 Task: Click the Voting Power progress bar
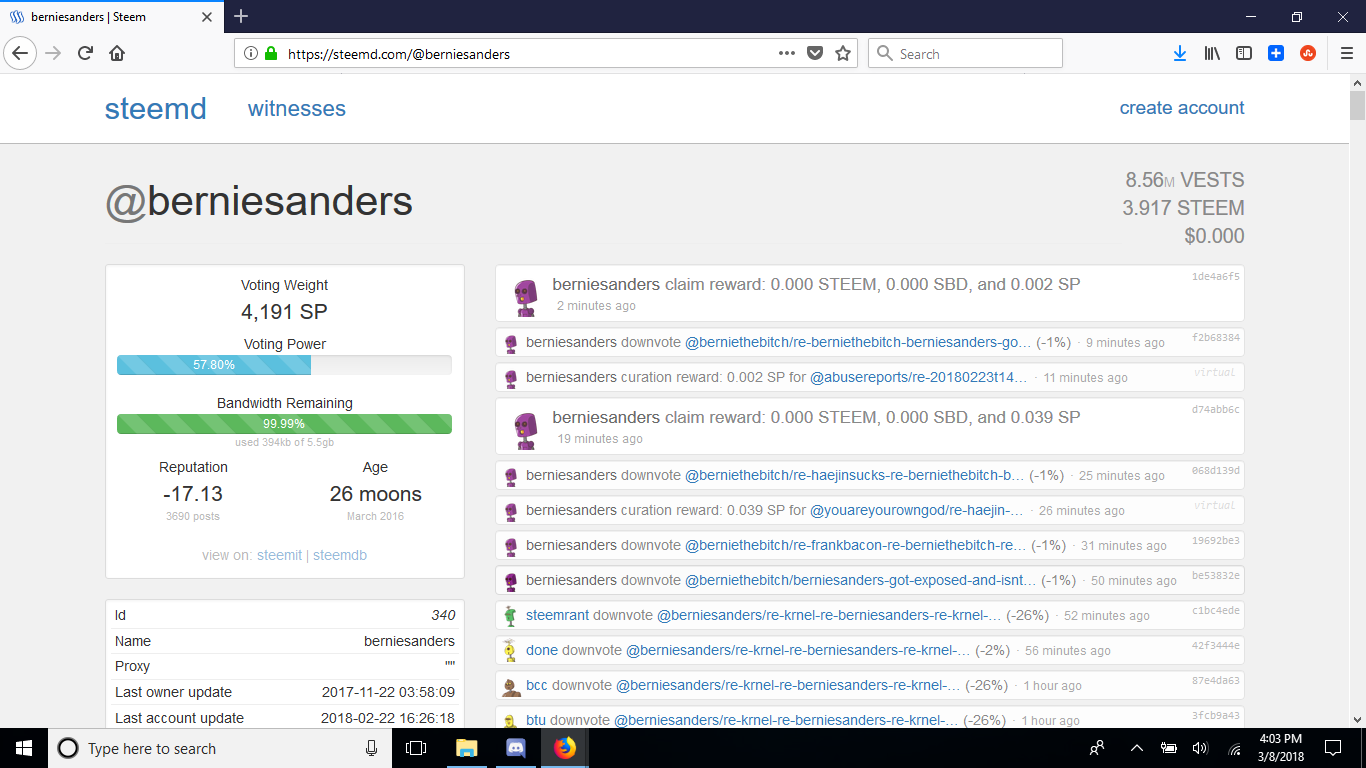tap(284, 366)
